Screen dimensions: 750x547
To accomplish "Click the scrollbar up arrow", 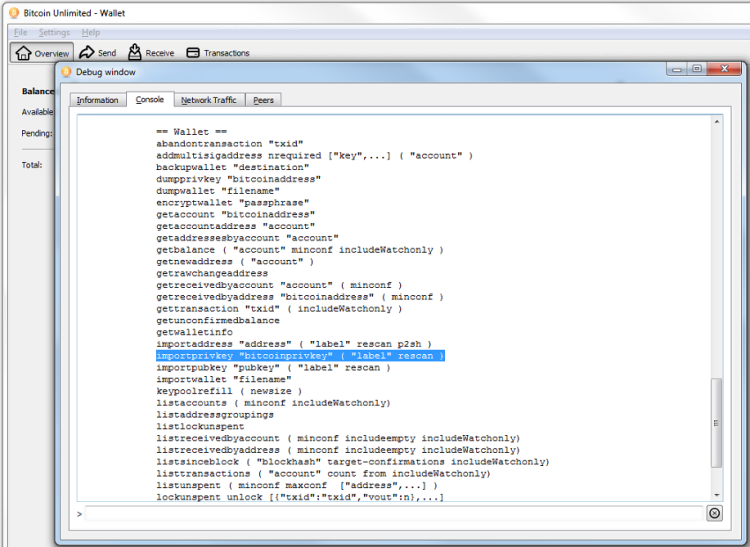I will pyautogui.click(x=715, y=122).
